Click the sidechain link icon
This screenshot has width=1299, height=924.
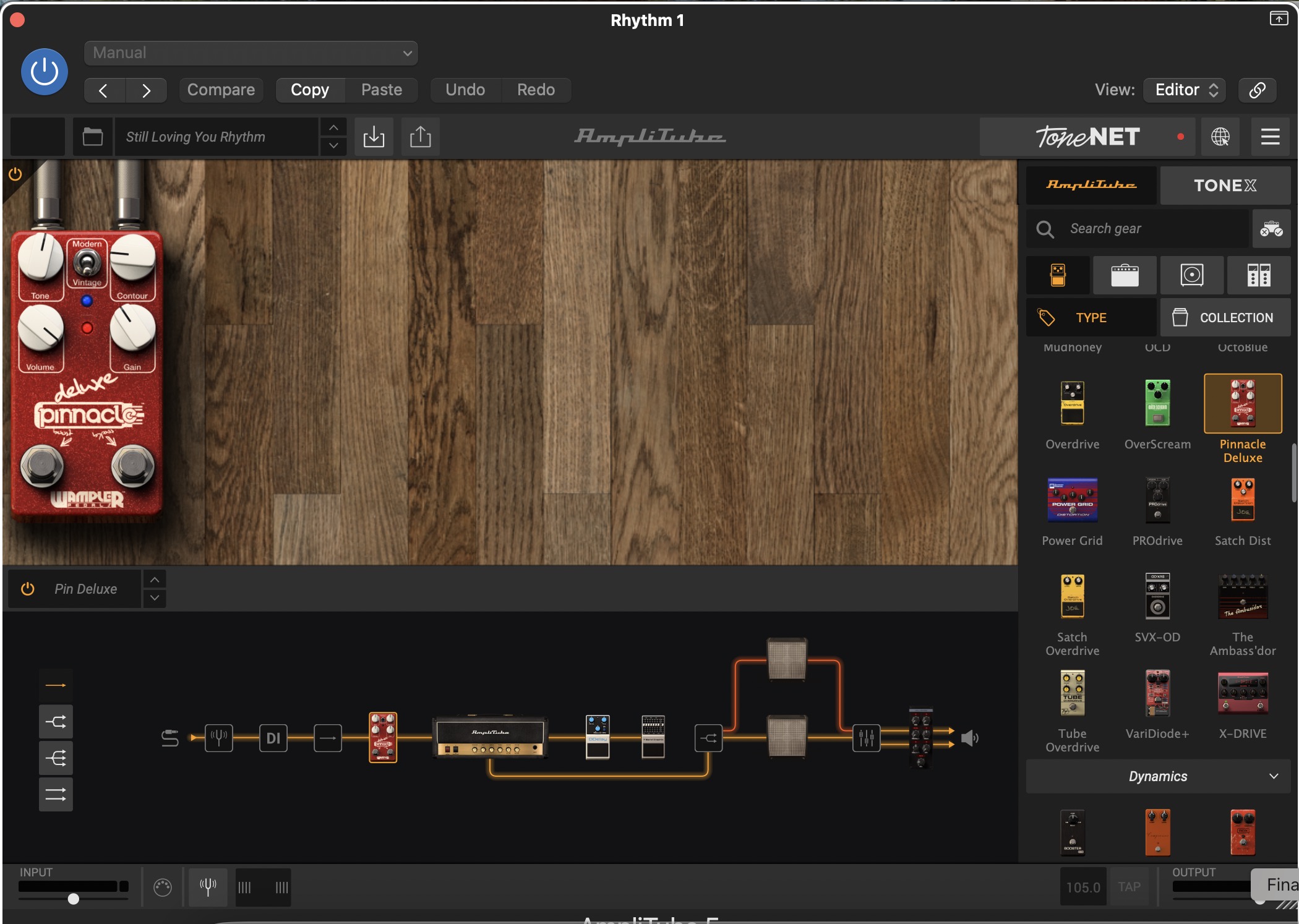point(1257,90)
